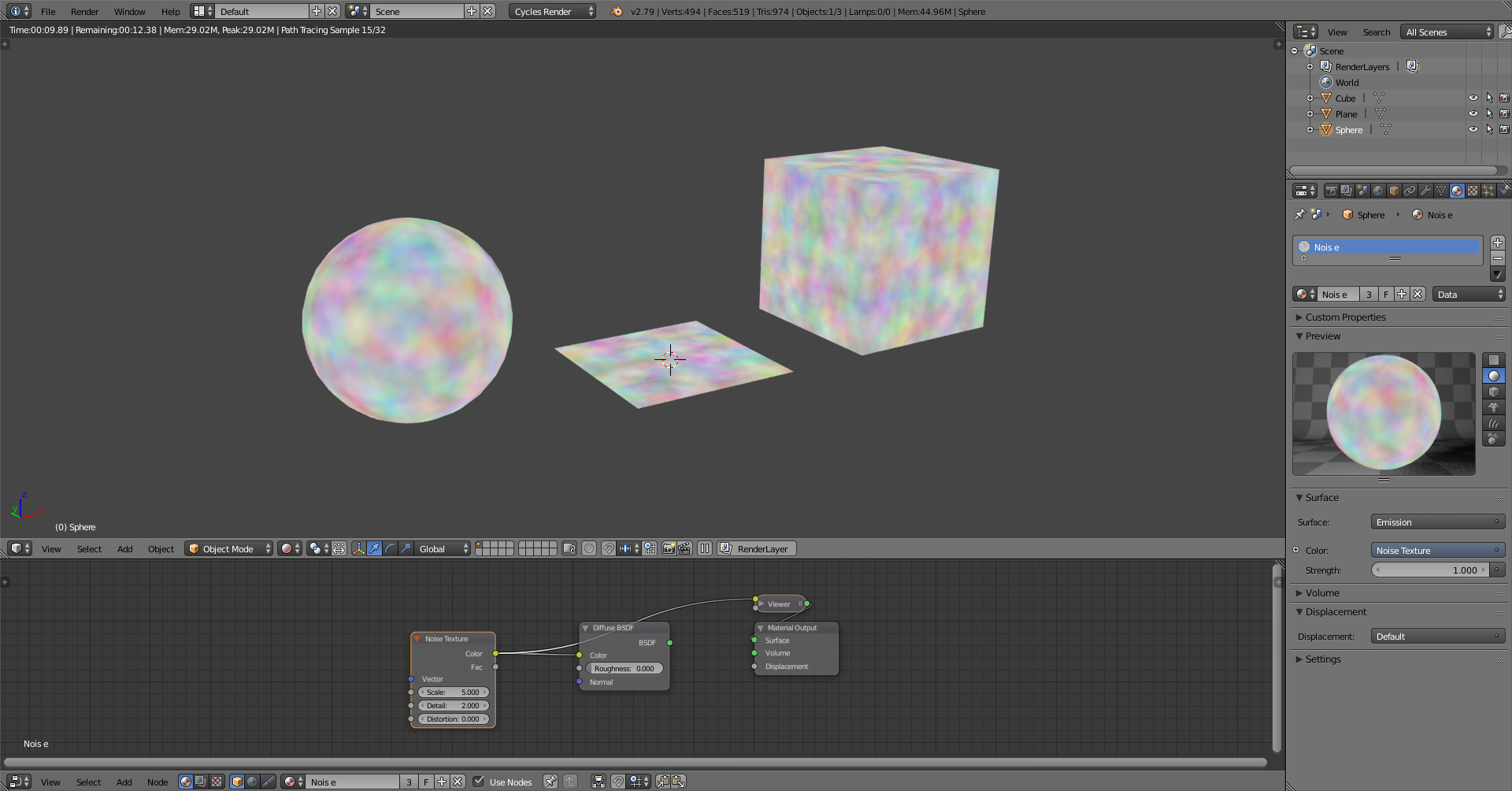Image resolution: width=1512 pixels, height=791 pixels.
Task: Open the Render menu
Action: click(x=84, y=11)
